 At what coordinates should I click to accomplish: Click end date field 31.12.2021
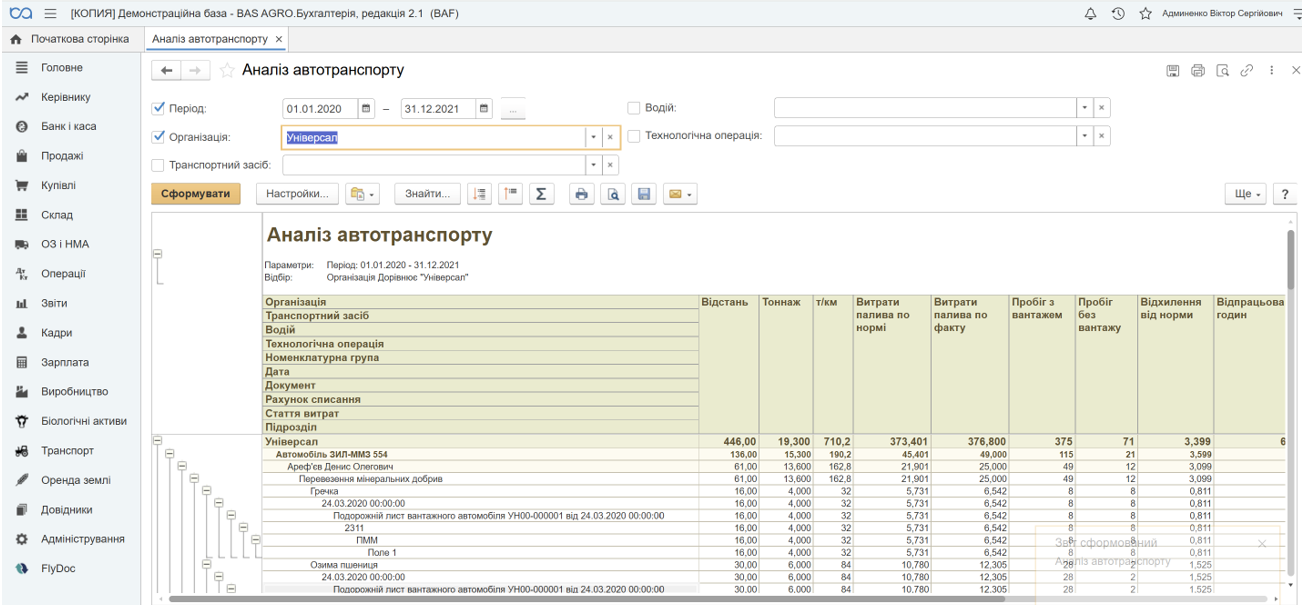[x=439, y=109]
